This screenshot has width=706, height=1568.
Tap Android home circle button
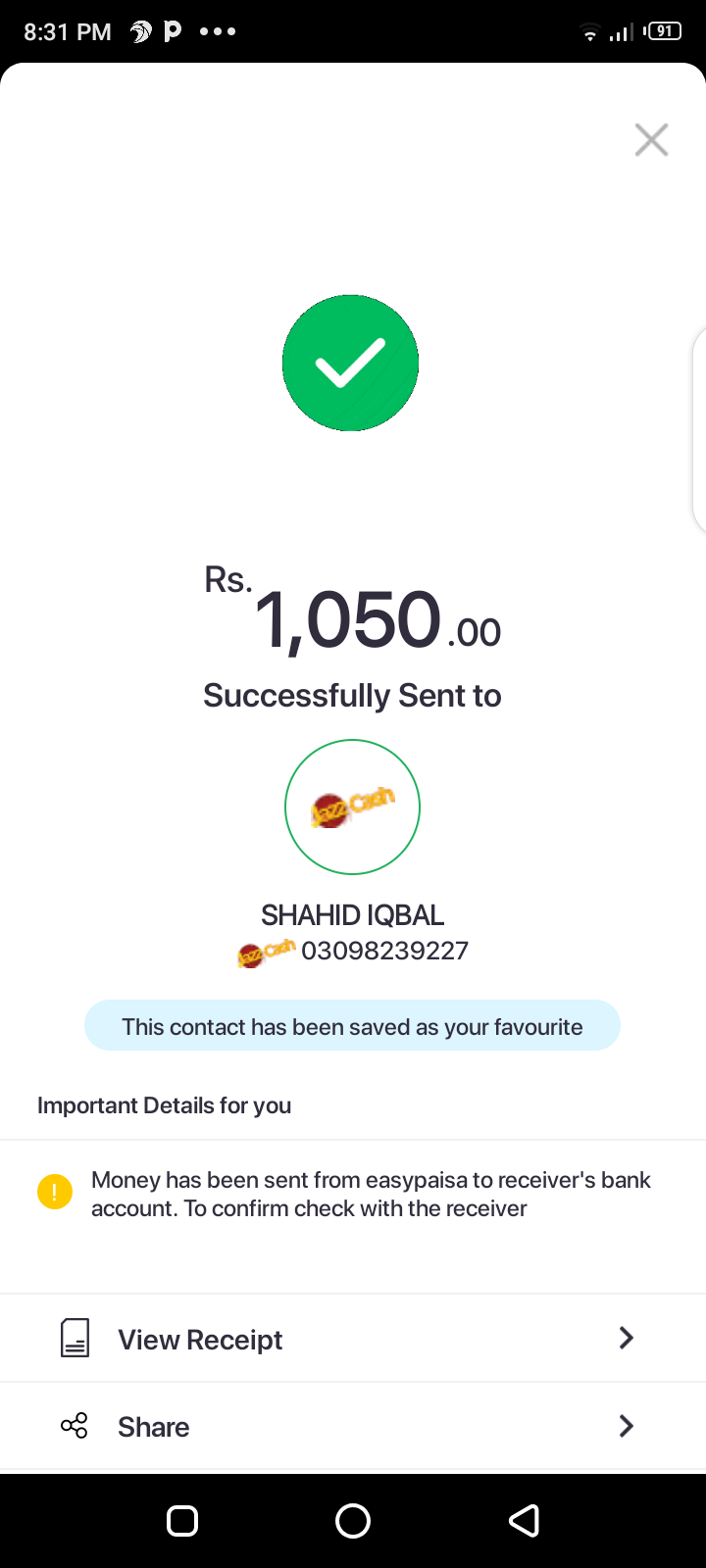(x=353, y=1521)
